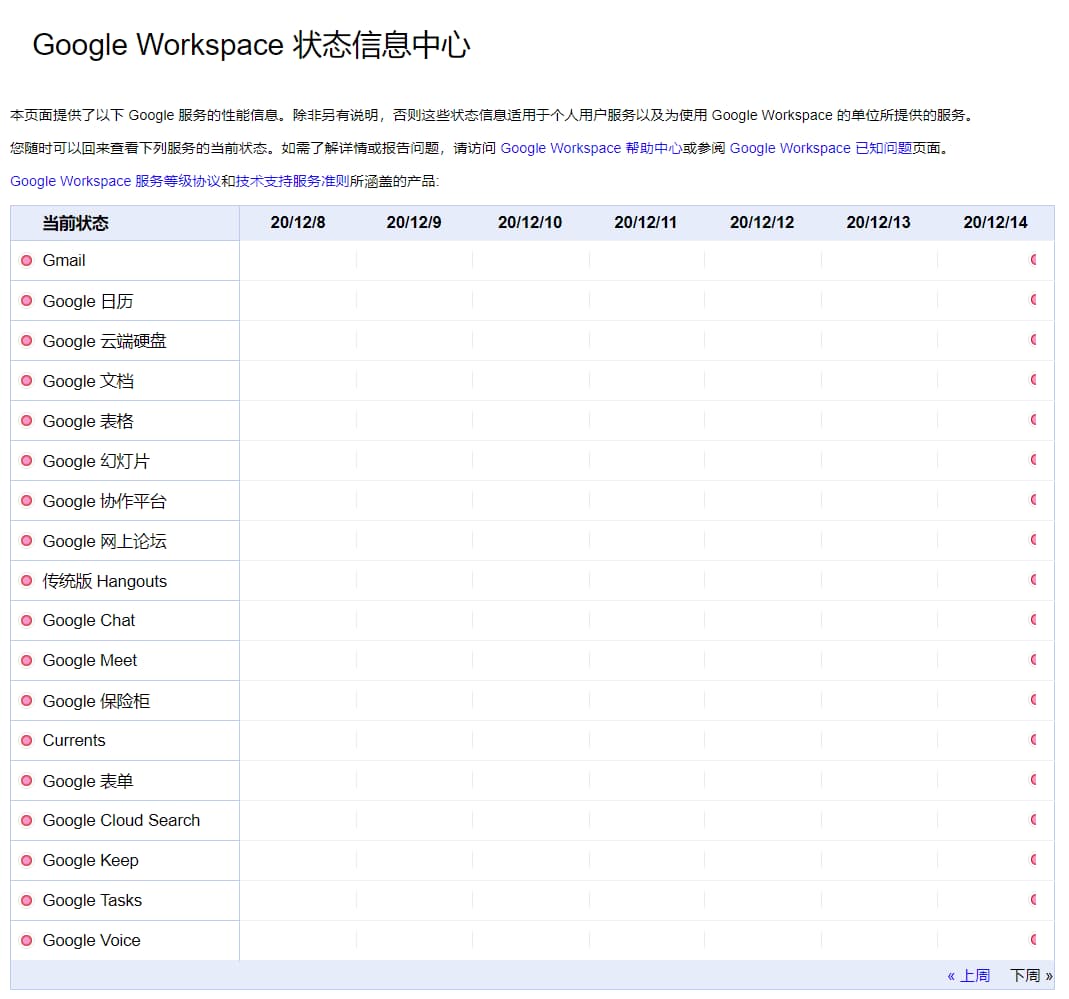Select the 传统版 Hangouts service name

coord(104,581)
